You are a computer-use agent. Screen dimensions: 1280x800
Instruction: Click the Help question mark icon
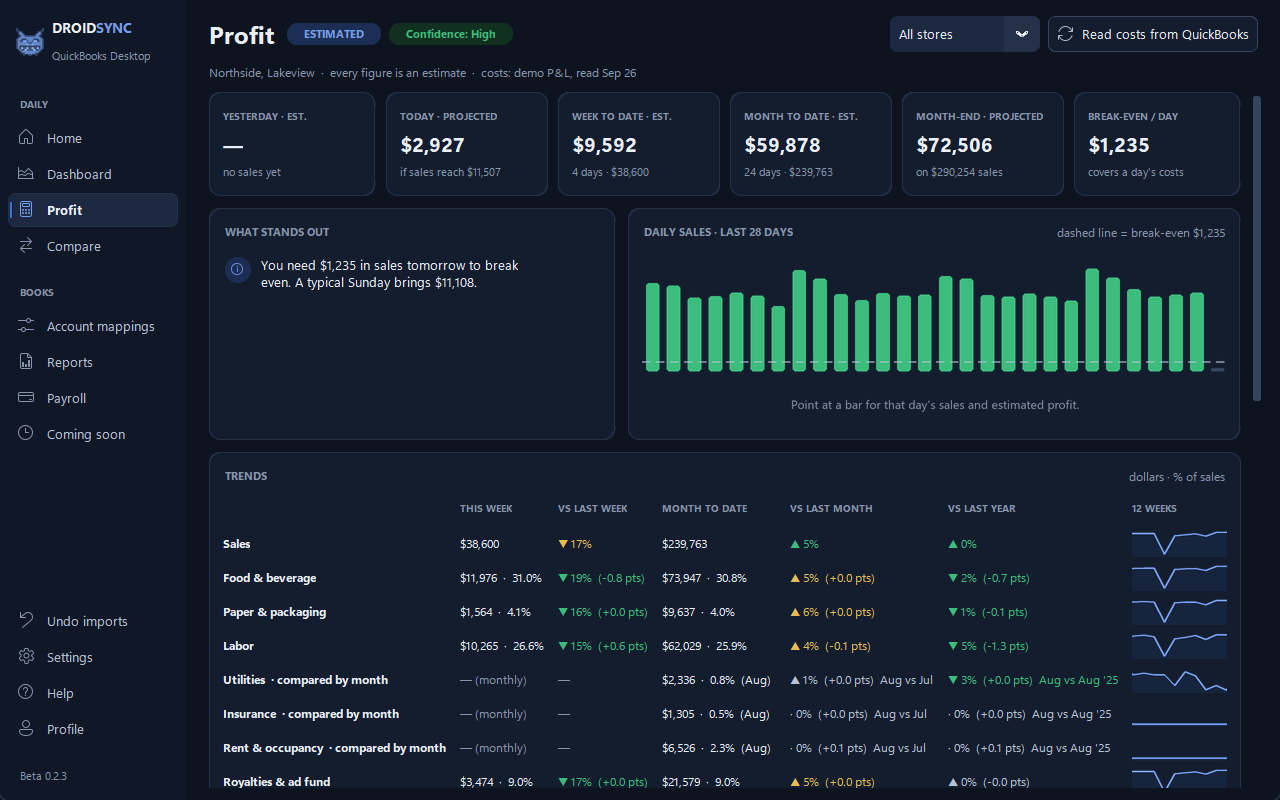pyautogui.click(x=27, y=693)
